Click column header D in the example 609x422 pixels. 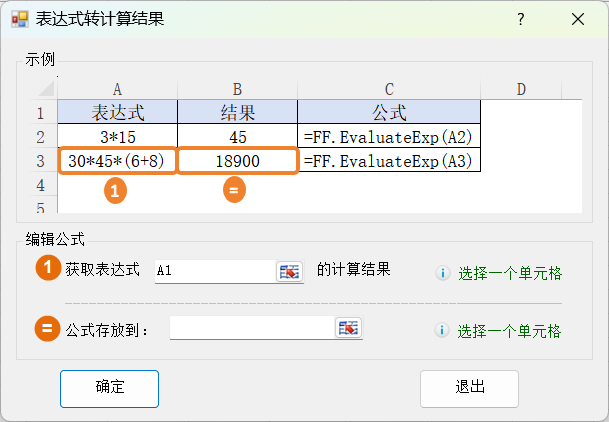521,90
